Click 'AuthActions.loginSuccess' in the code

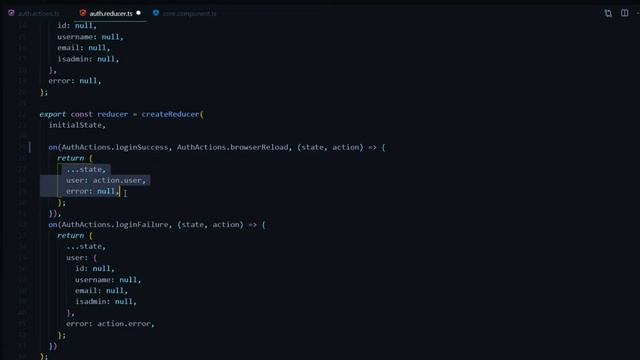pyautogui.click(x=115, y=147)
